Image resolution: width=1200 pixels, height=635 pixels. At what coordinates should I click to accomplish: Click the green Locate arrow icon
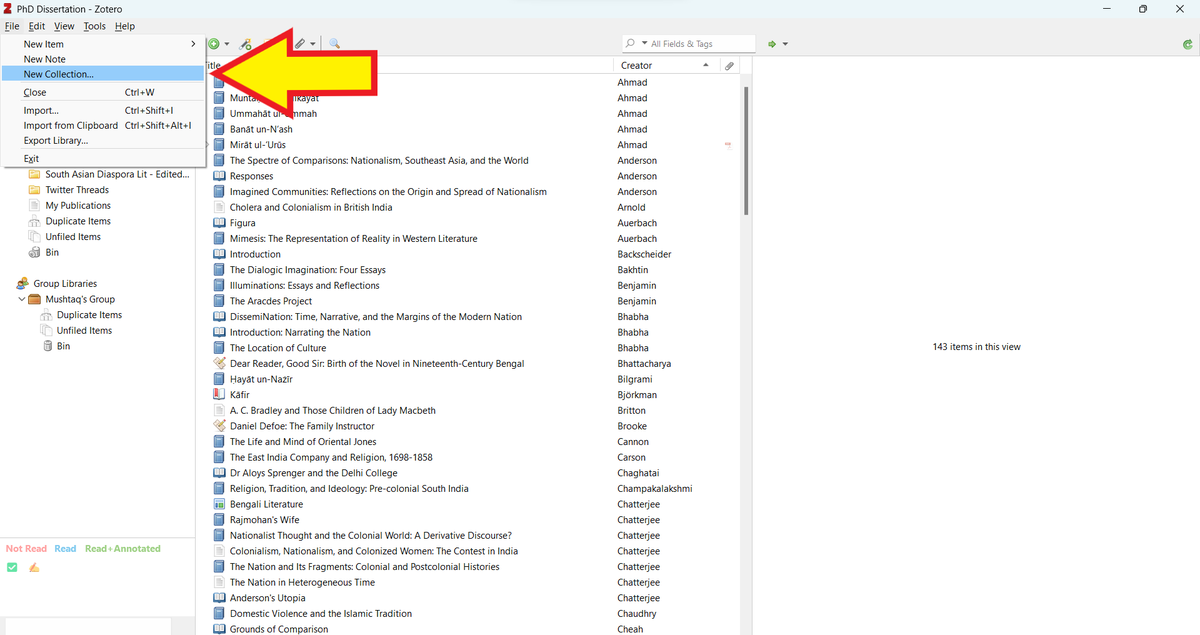772,44
